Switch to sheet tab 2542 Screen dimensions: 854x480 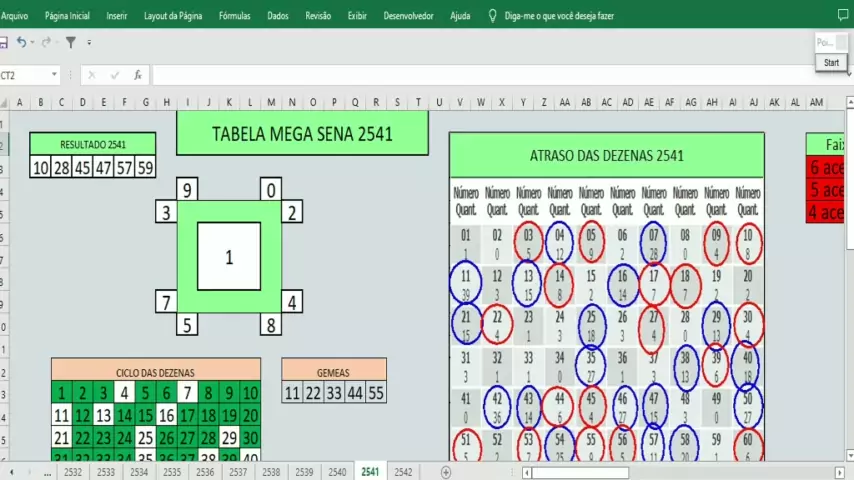(403, 472)
